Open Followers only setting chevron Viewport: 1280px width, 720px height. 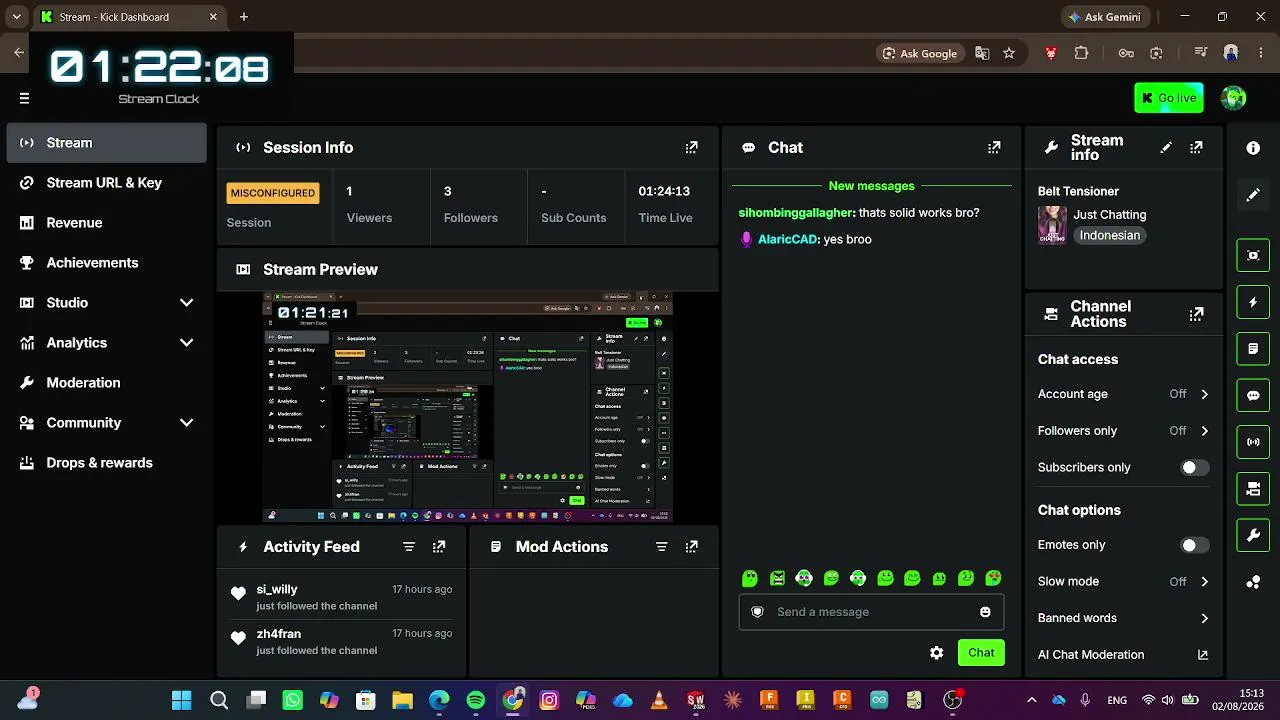pos(1204,431)
